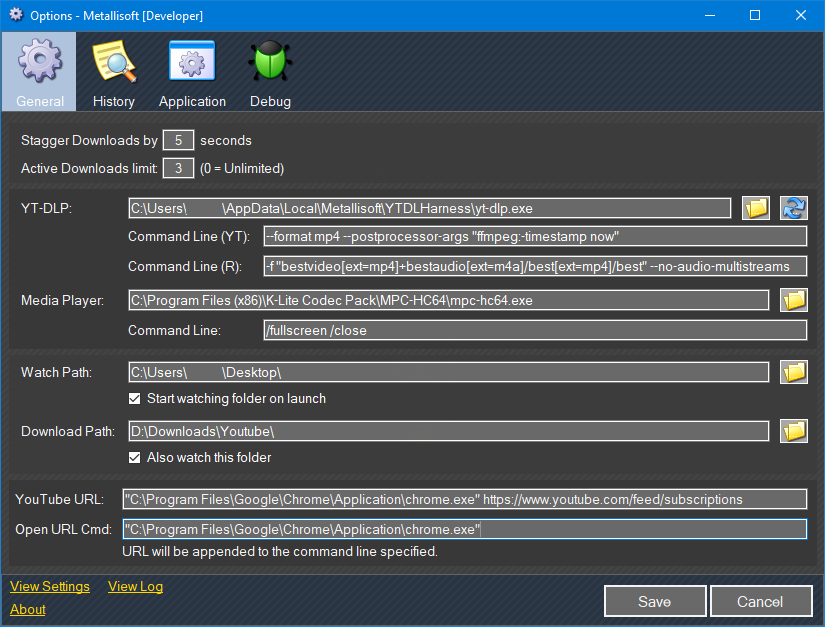Click the About link
The height and width of the screenshot is (627, 825).
[28, 609]
